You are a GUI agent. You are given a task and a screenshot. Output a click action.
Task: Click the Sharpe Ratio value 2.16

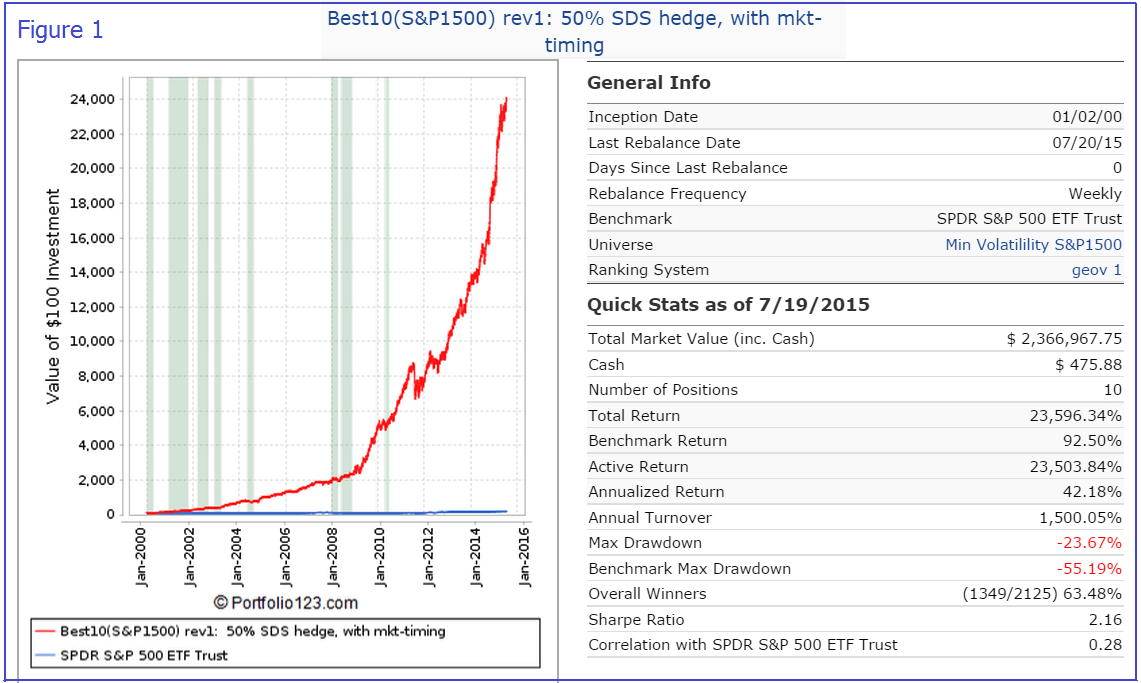(1105, 620)
